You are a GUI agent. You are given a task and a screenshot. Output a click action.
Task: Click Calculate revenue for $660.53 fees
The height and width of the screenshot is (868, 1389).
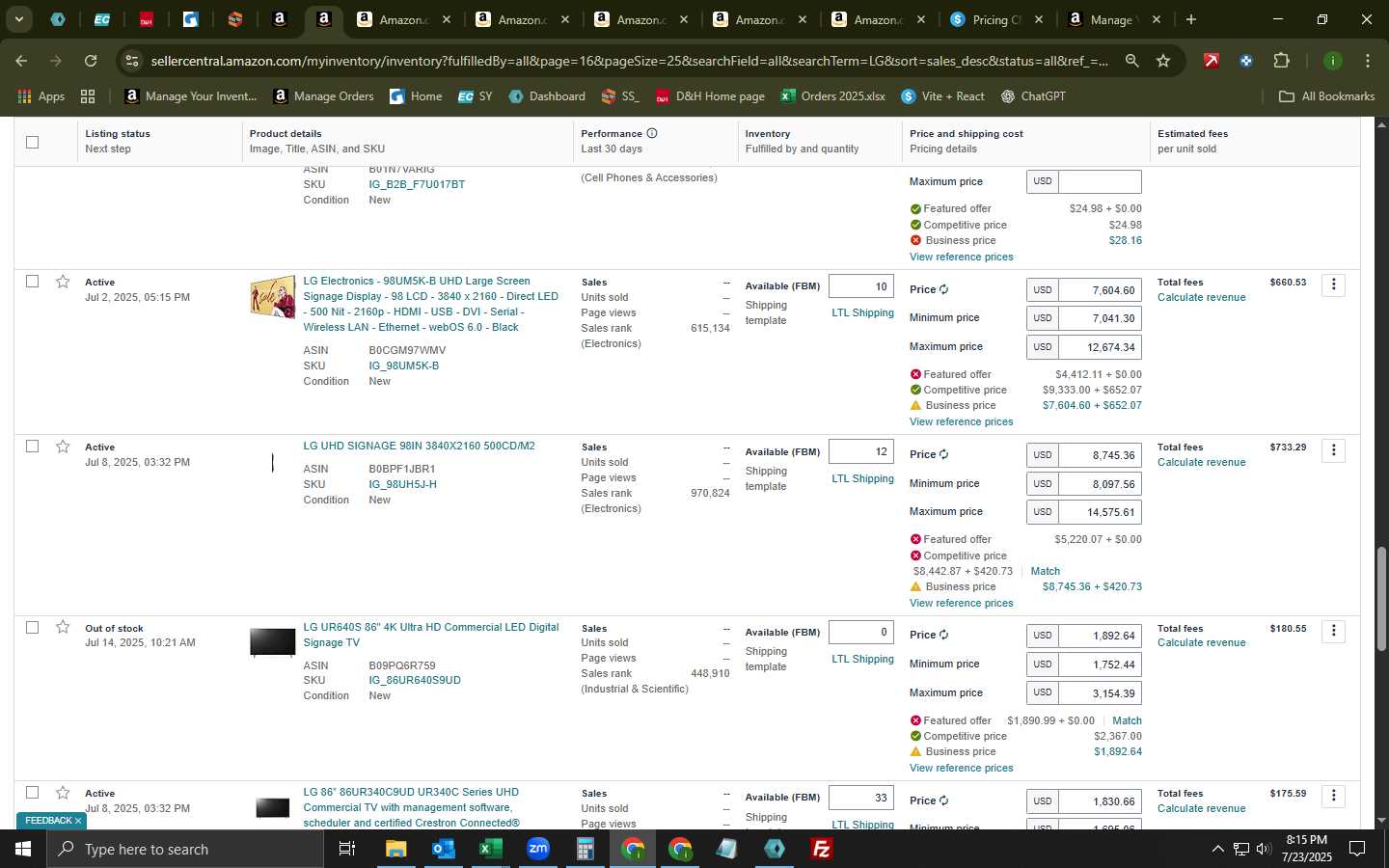1201,297
